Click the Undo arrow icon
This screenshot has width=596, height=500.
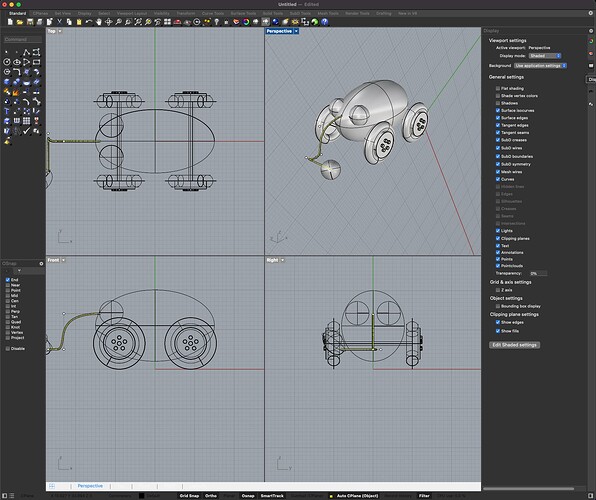coord(89,22)
